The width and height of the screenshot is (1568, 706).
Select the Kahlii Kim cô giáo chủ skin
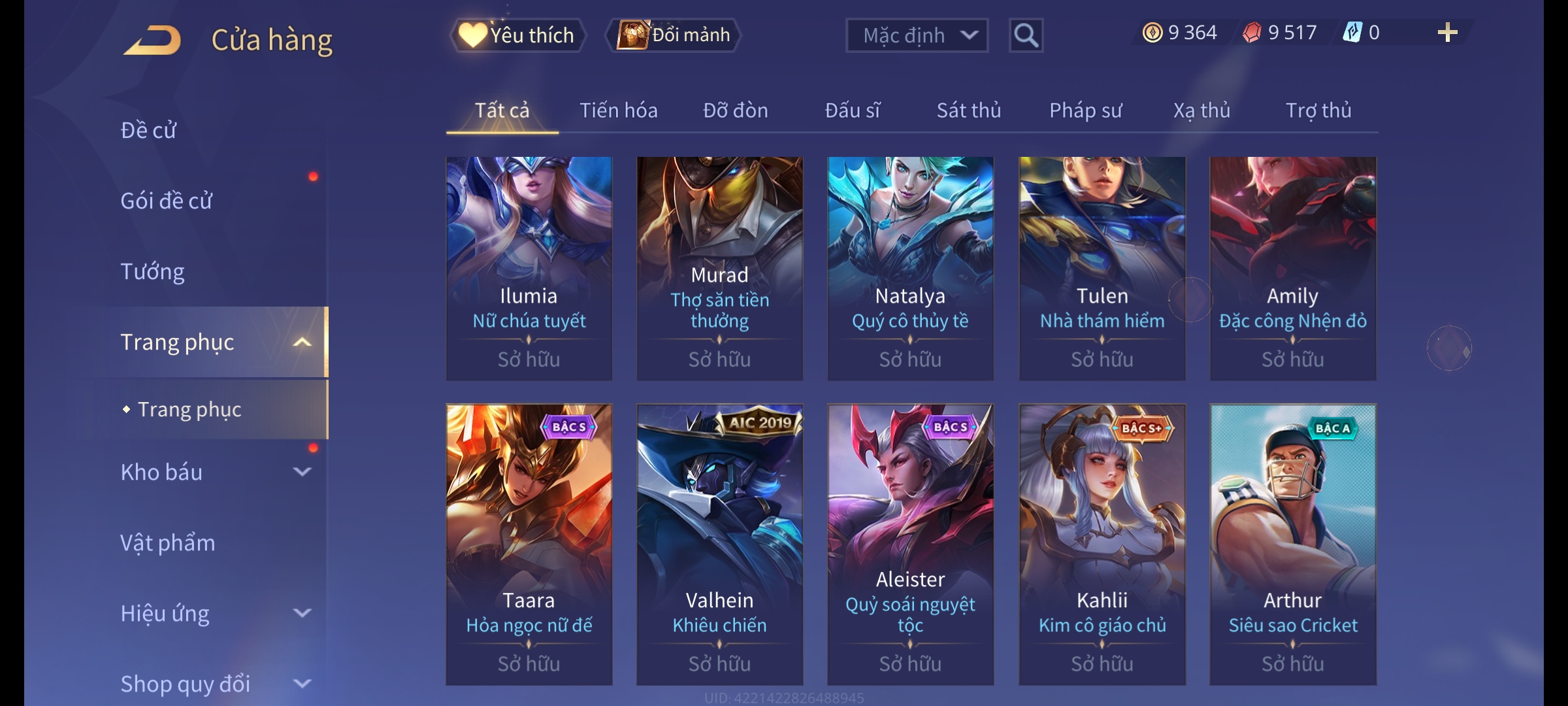point(1102,545)
